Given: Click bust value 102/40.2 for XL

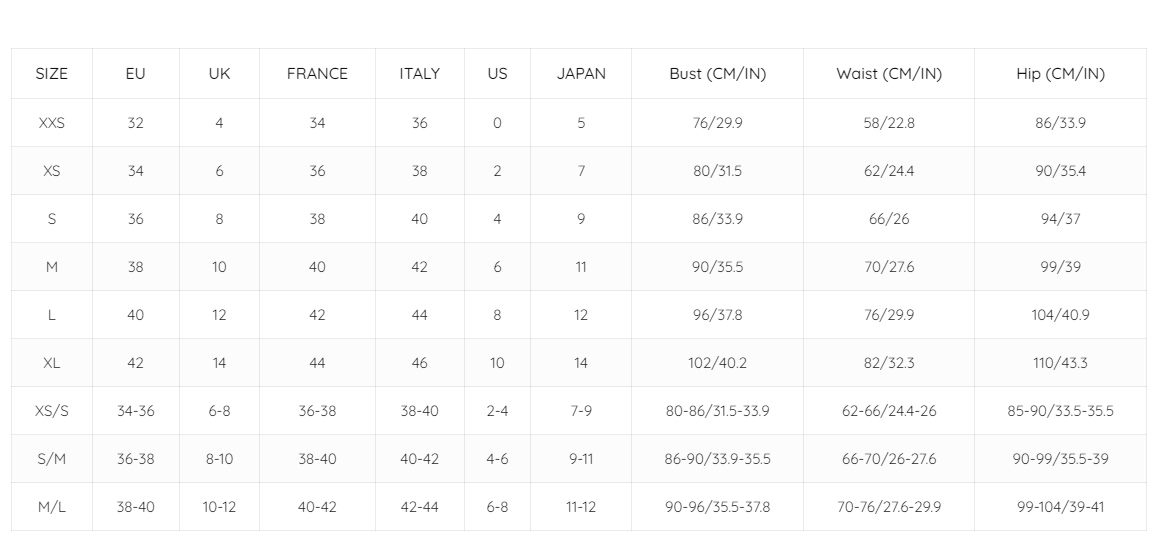Looking at the screenshot, I should (x=717, y=363).
